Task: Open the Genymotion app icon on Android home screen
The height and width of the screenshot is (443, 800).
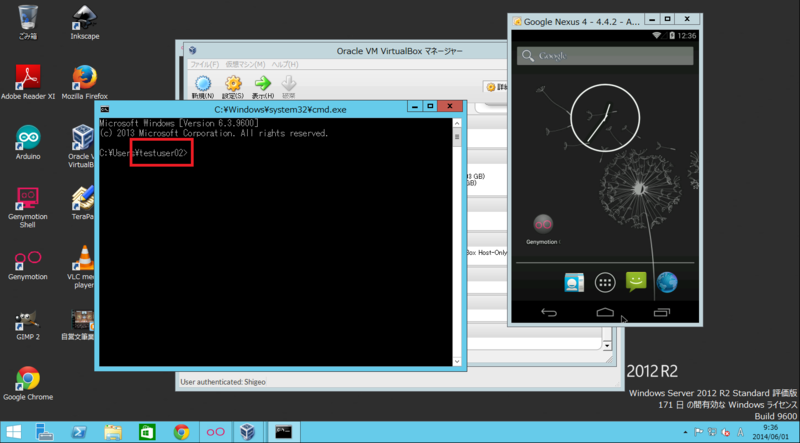Action: 543,229
